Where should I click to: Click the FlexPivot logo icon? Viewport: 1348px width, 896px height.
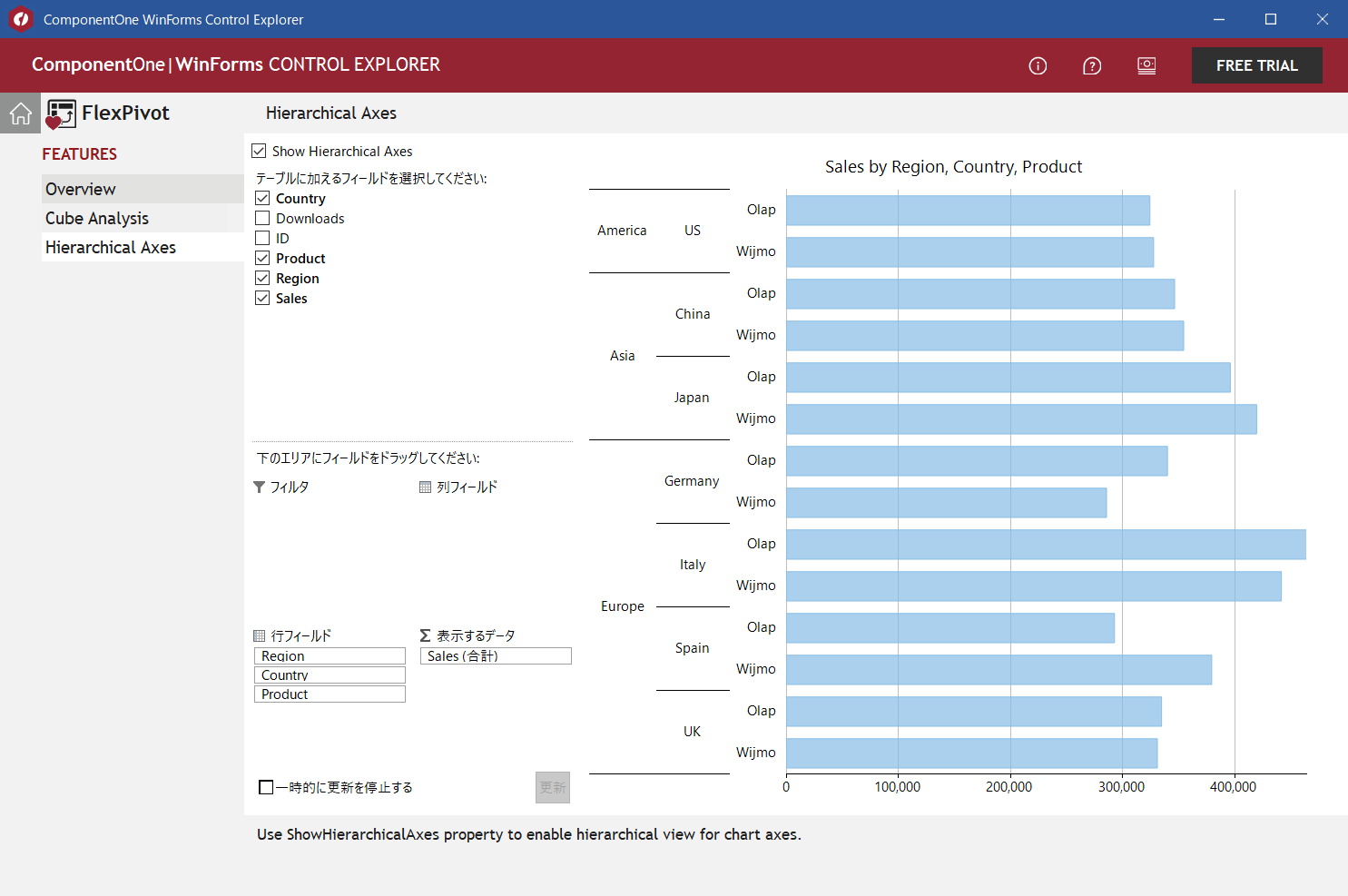pyautogui.click(x=61, y=114)
